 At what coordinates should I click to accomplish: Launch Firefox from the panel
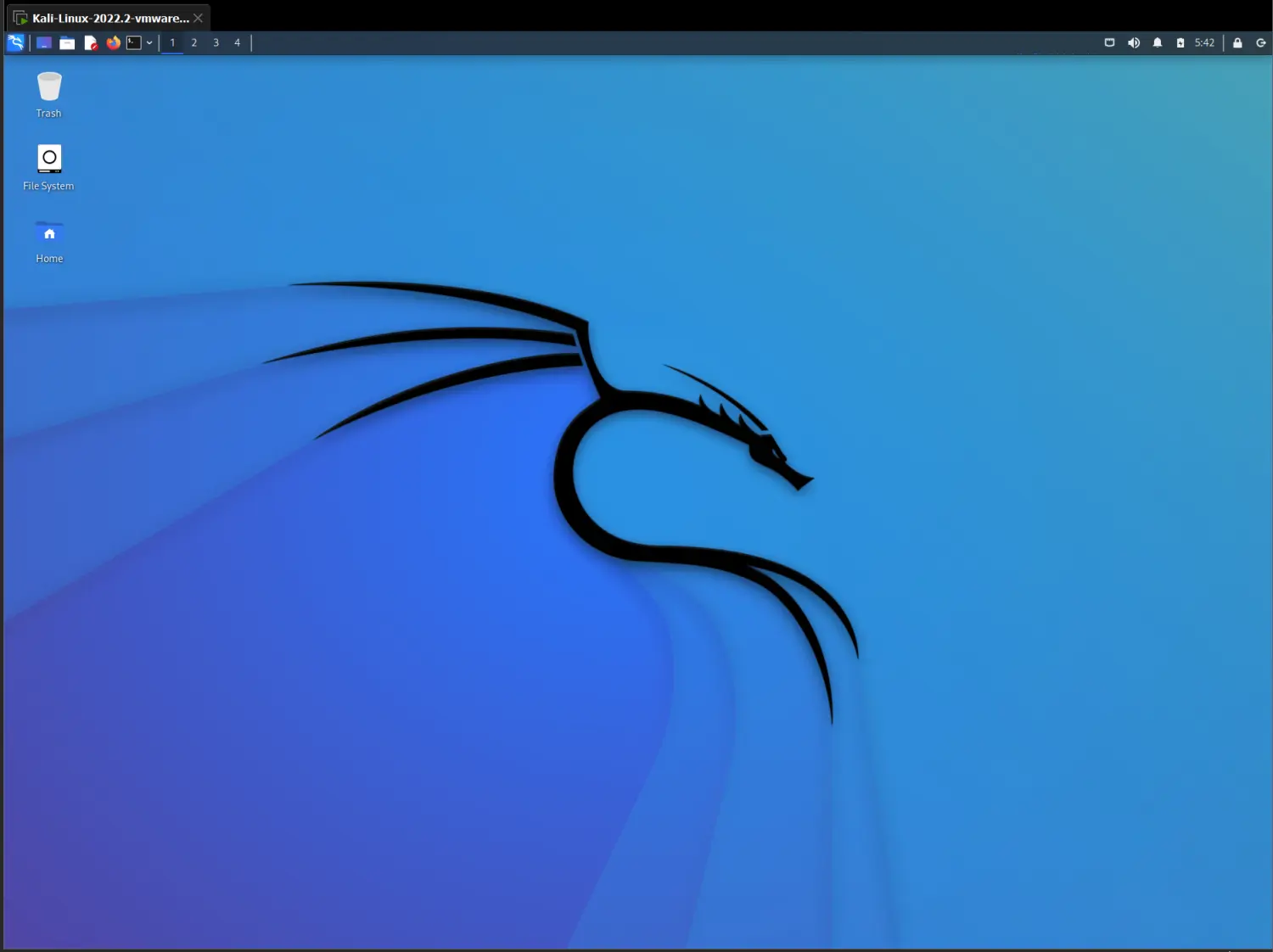coord(113,42)
